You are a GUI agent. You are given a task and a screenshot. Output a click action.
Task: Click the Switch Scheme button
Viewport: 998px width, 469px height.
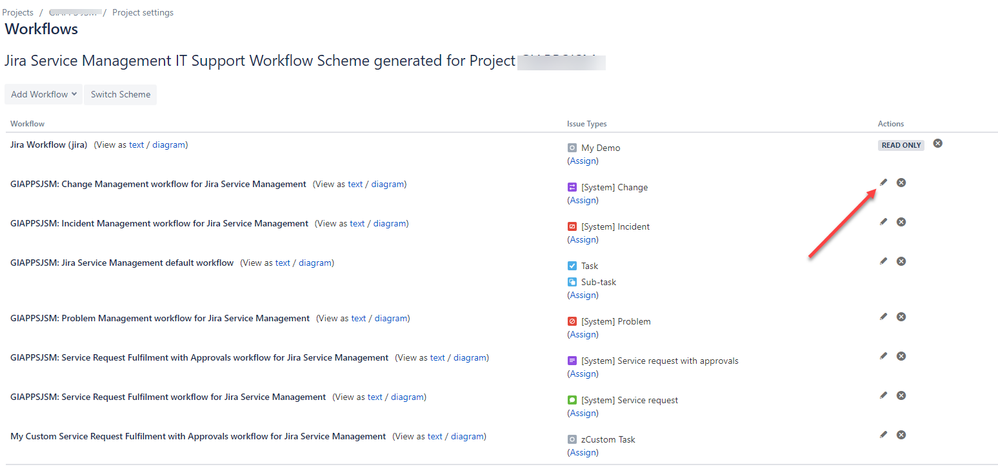(120, 95)
